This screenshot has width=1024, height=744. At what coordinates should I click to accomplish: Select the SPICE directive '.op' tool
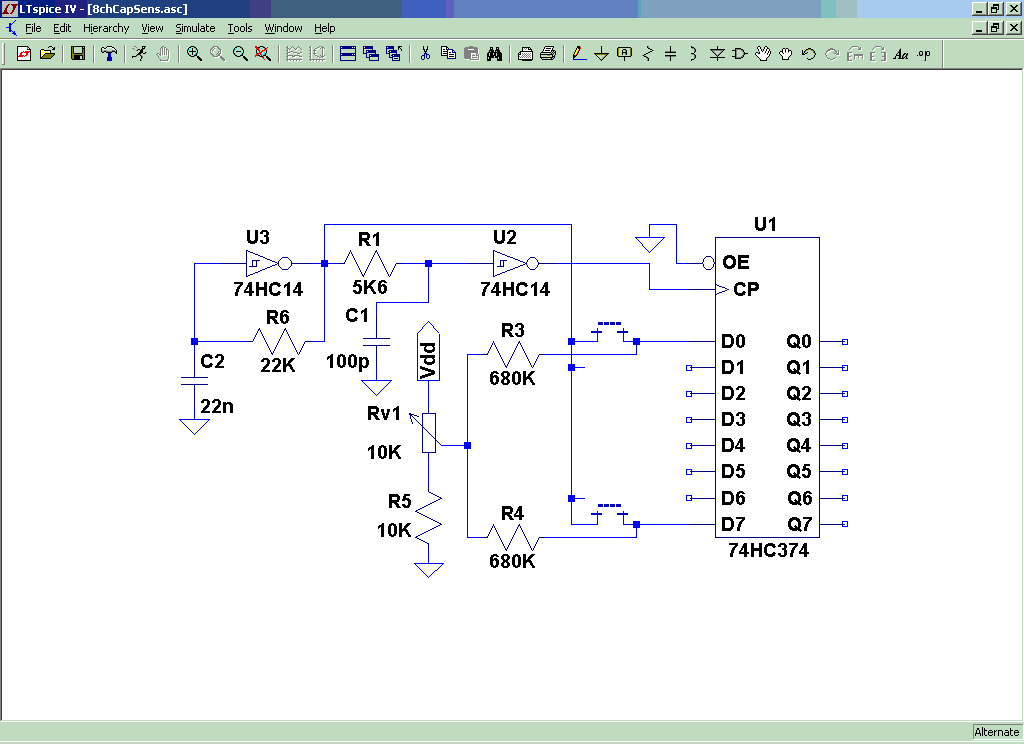[923, 54]
